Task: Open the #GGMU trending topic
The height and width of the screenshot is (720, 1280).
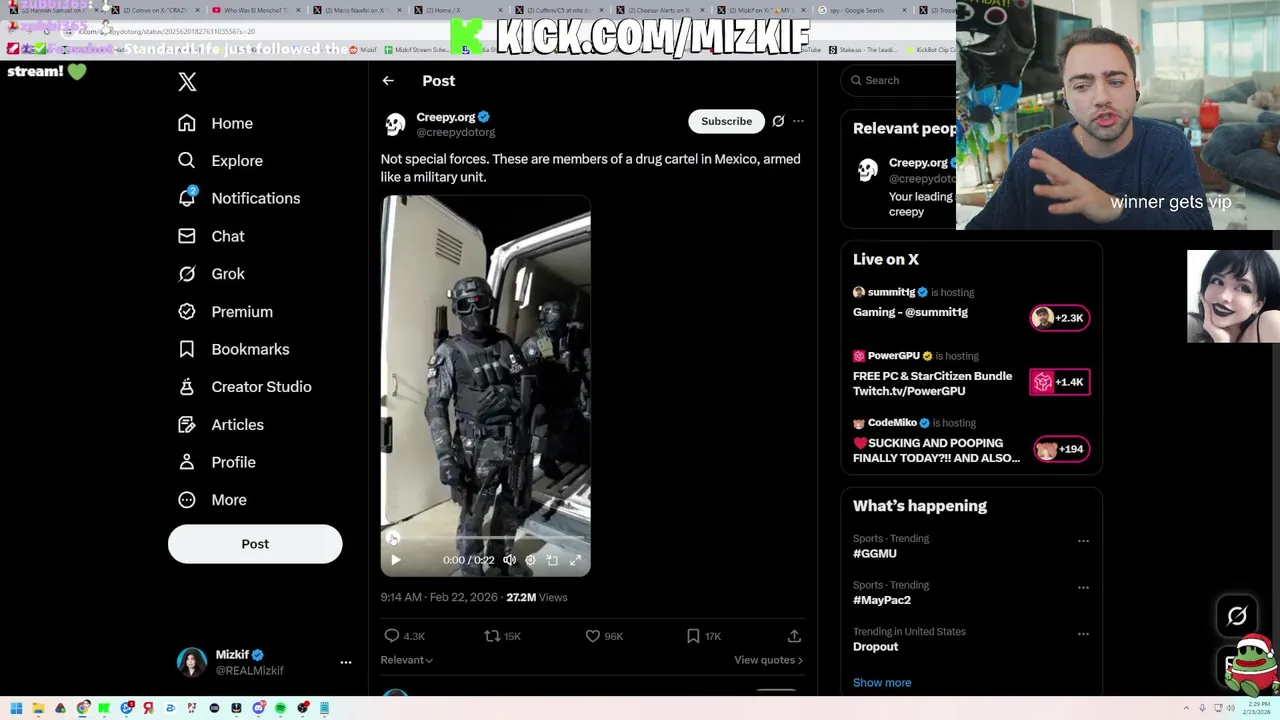Action: coord(875,554)
